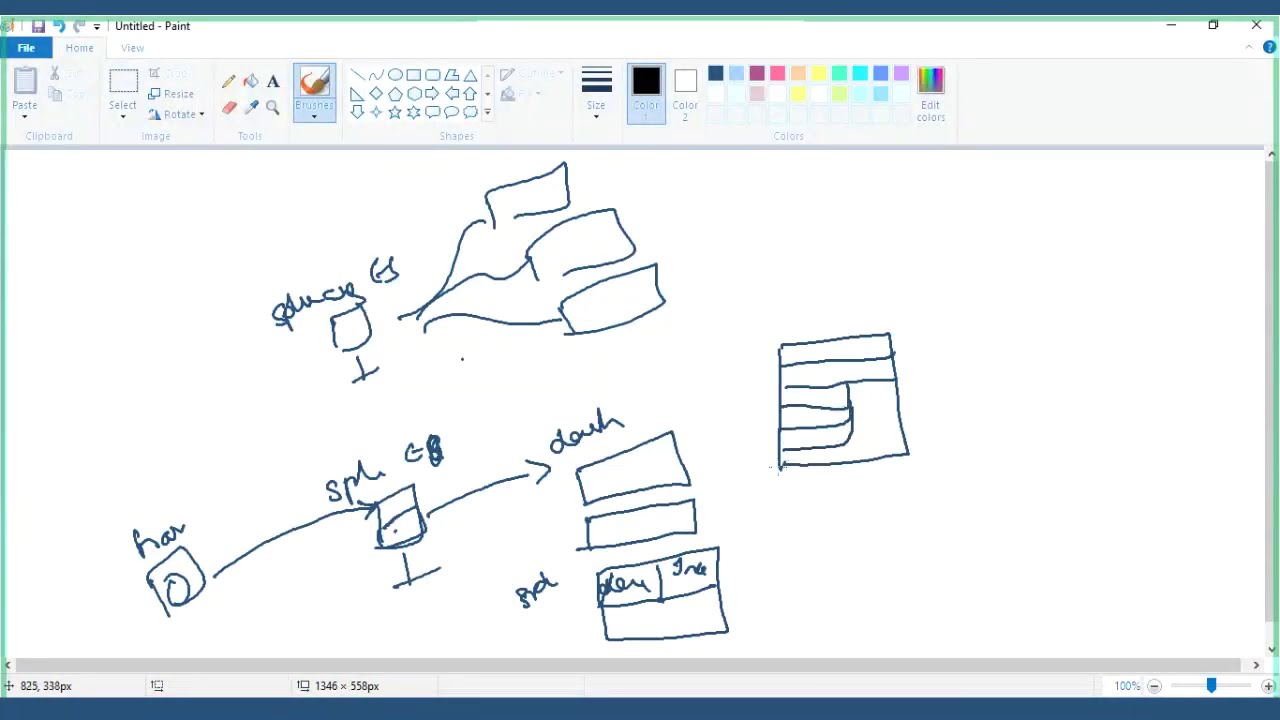Viewport: 1280px width, 720px height.
Task: Click the Paste clipboard button
Action: (x=25, y=87)
